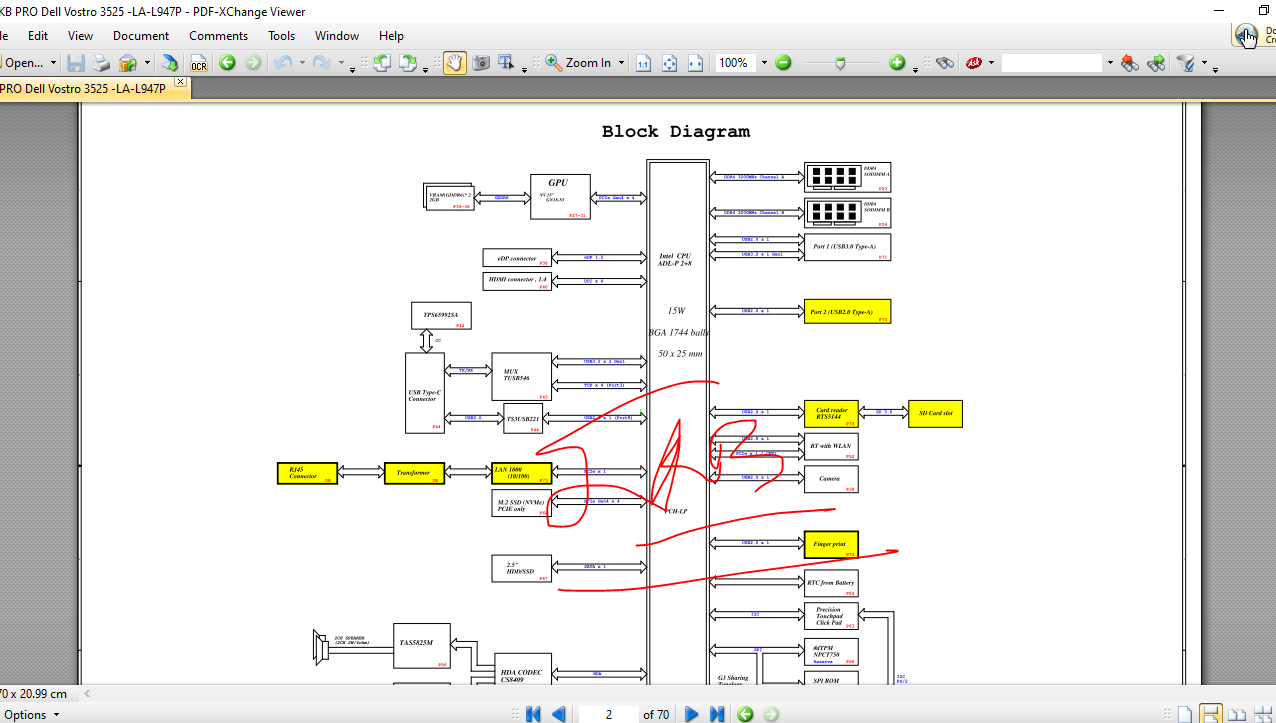Set view to Actual Size 1:1
This screenshot has height=723, width=1276.
[x=644, y=63]
